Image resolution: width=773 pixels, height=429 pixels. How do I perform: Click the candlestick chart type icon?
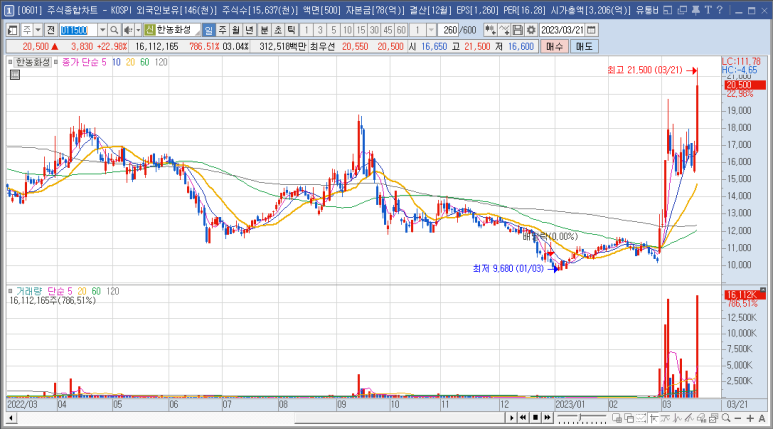(490, 30)
